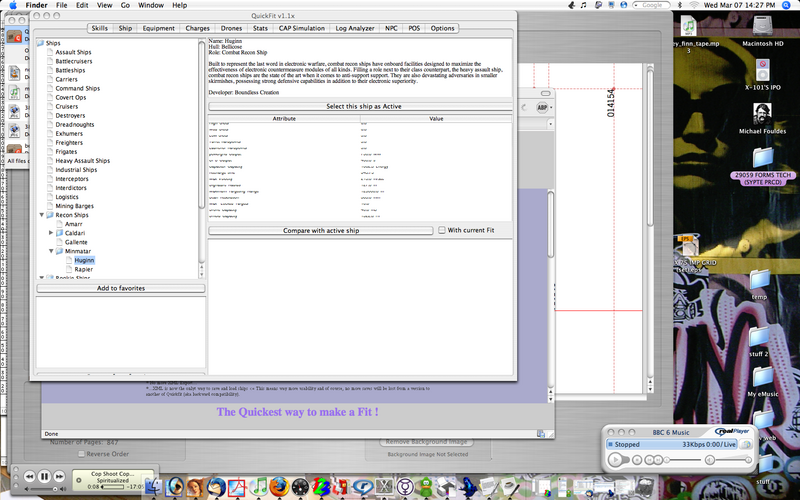Click Compare with active ship button
This screenshot has width=800, height=500.
pyautogui.click(x=321, y=231)
